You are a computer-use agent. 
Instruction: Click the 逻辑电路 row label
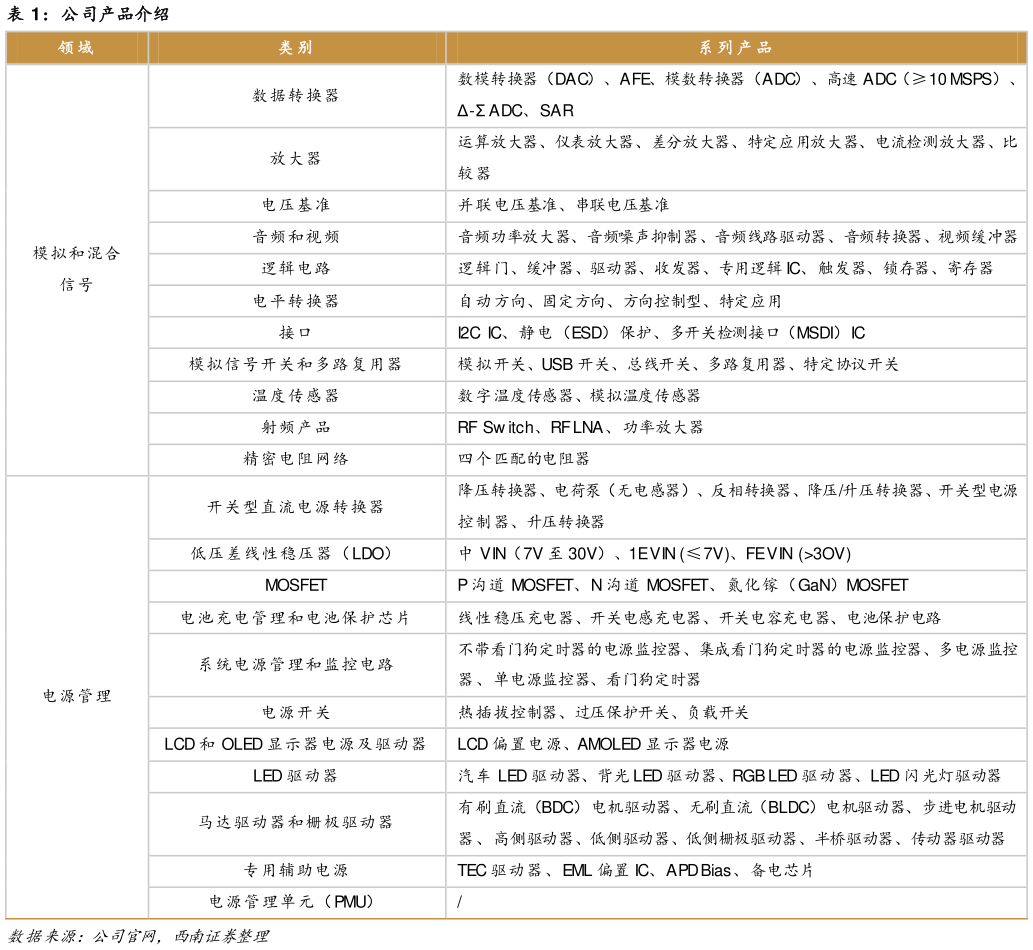[x=297, y=268]
